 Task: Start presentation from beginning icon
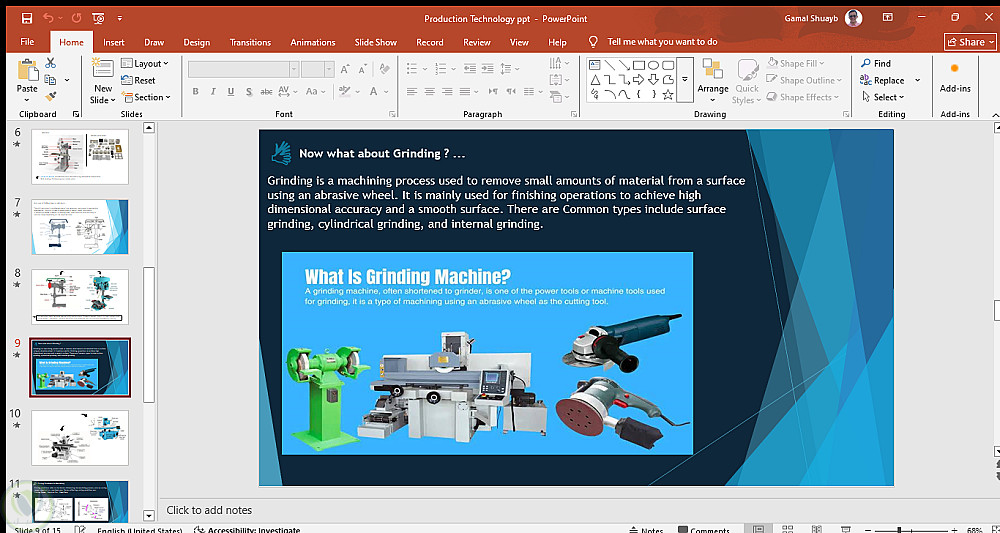click(x=97, y=18)
